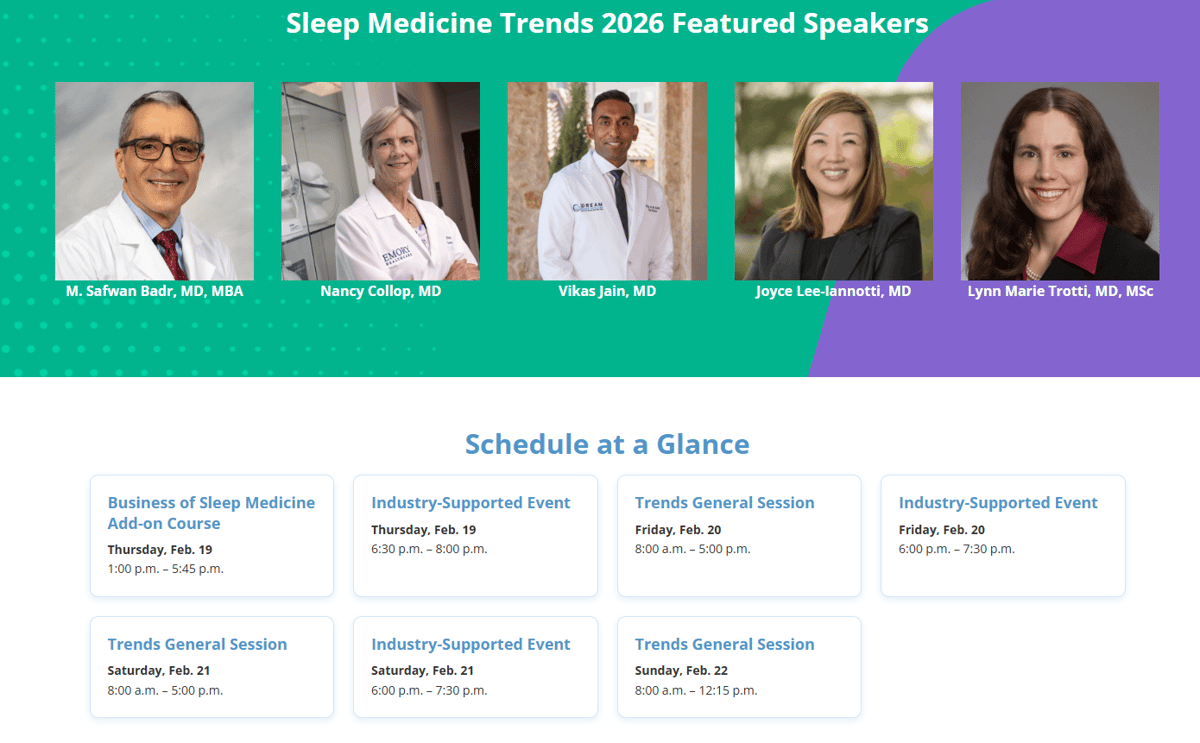Screen dimensions: 1200x743
Task: Select the Joyce Lee-Iannotti, MD name
Action: pyautogui.click(x=834, y=292)
